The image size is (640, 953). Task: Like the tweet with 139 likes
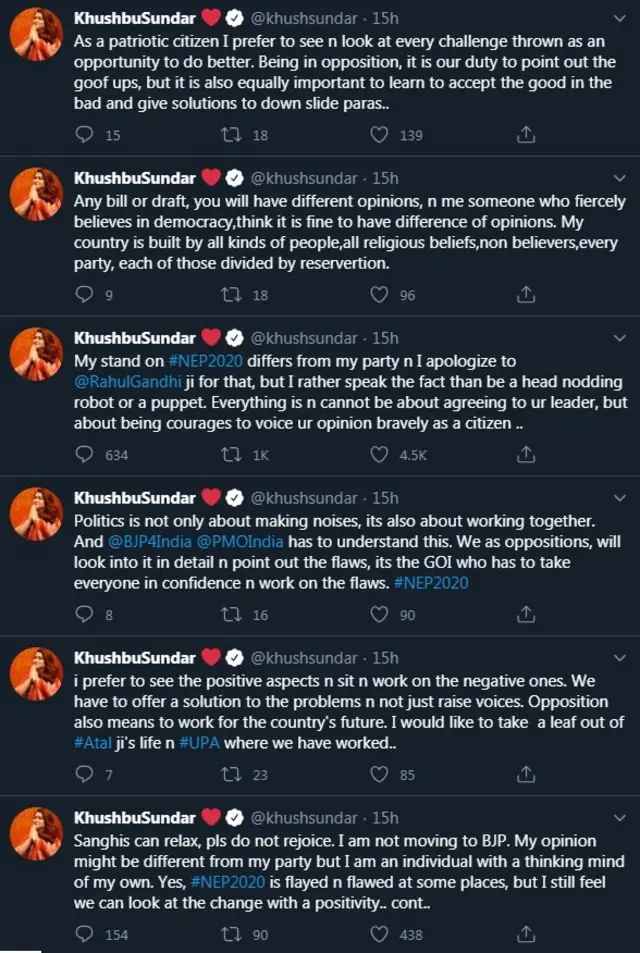[x=379, y=135]
